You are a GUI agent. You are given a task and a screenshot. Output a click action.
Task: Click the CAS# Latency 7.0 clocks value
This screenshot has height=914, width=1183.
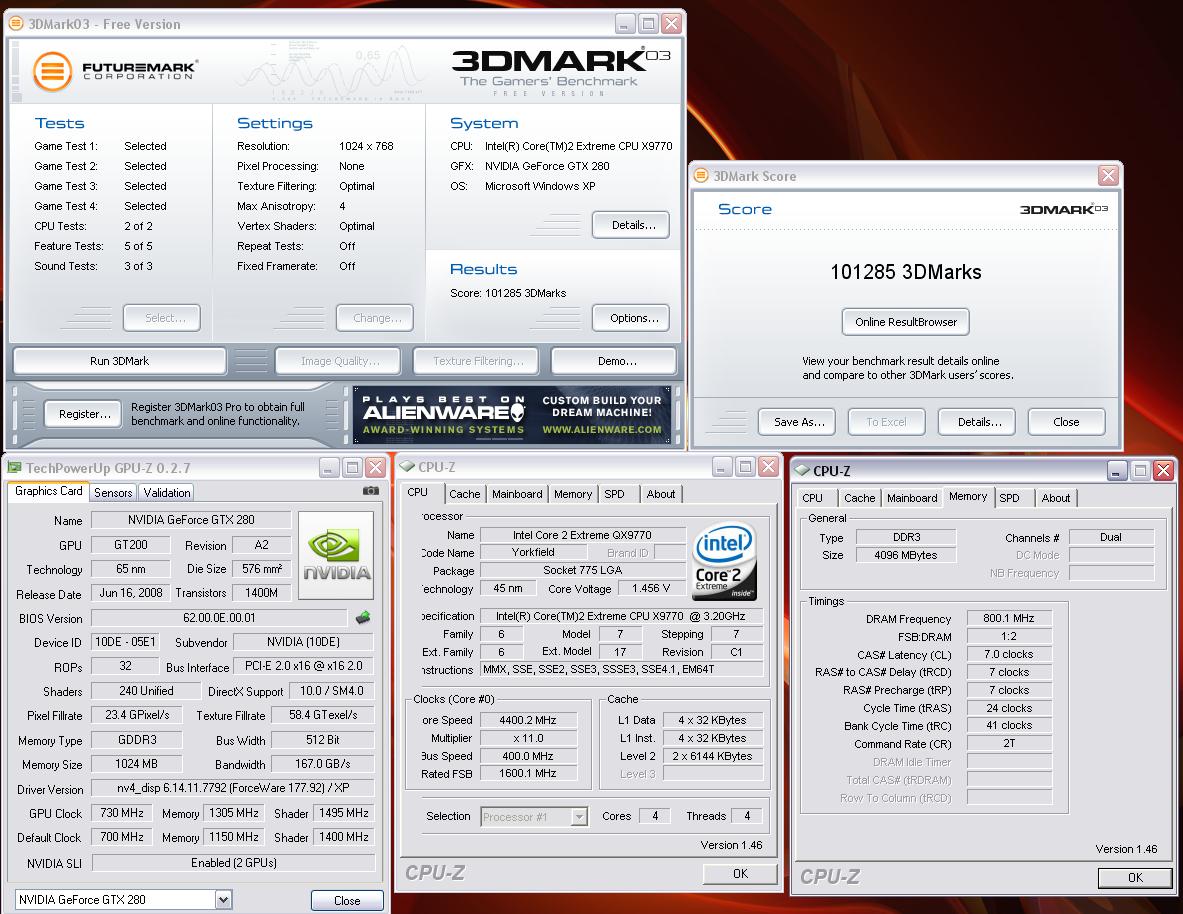1008,654
